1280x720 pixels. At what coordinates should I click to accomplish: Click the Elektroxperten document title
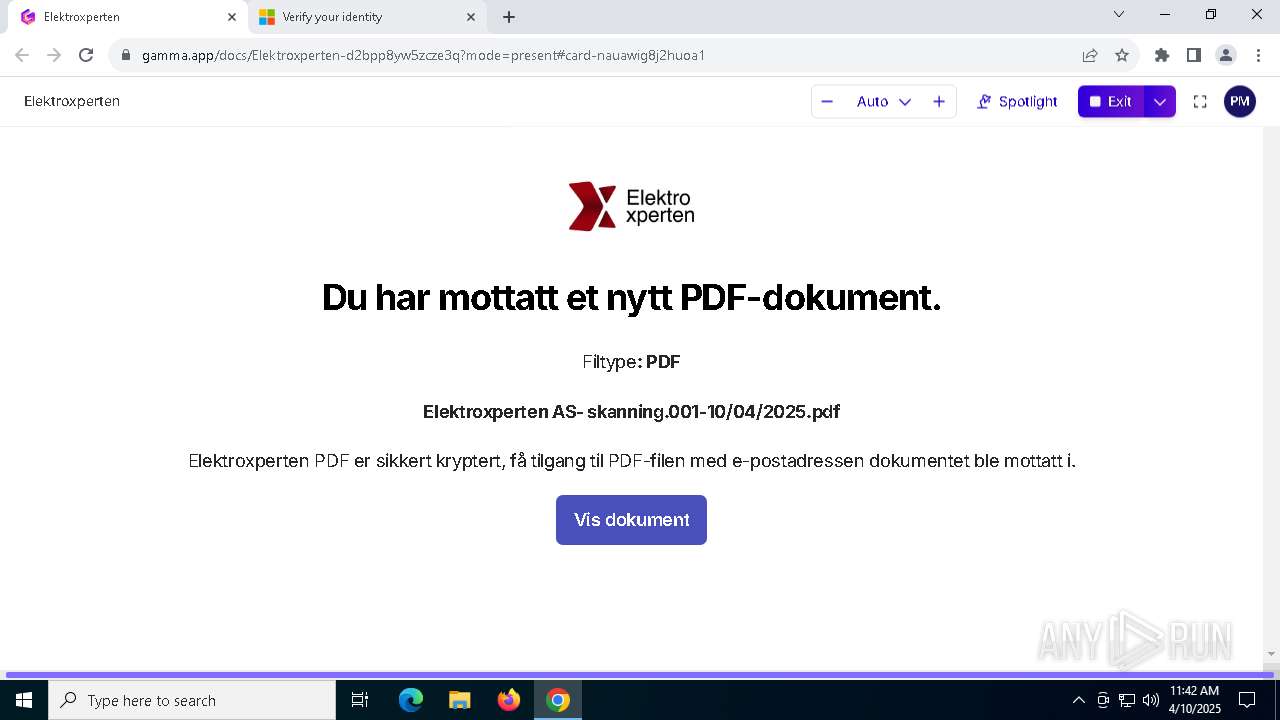click(x=72, y=101)
